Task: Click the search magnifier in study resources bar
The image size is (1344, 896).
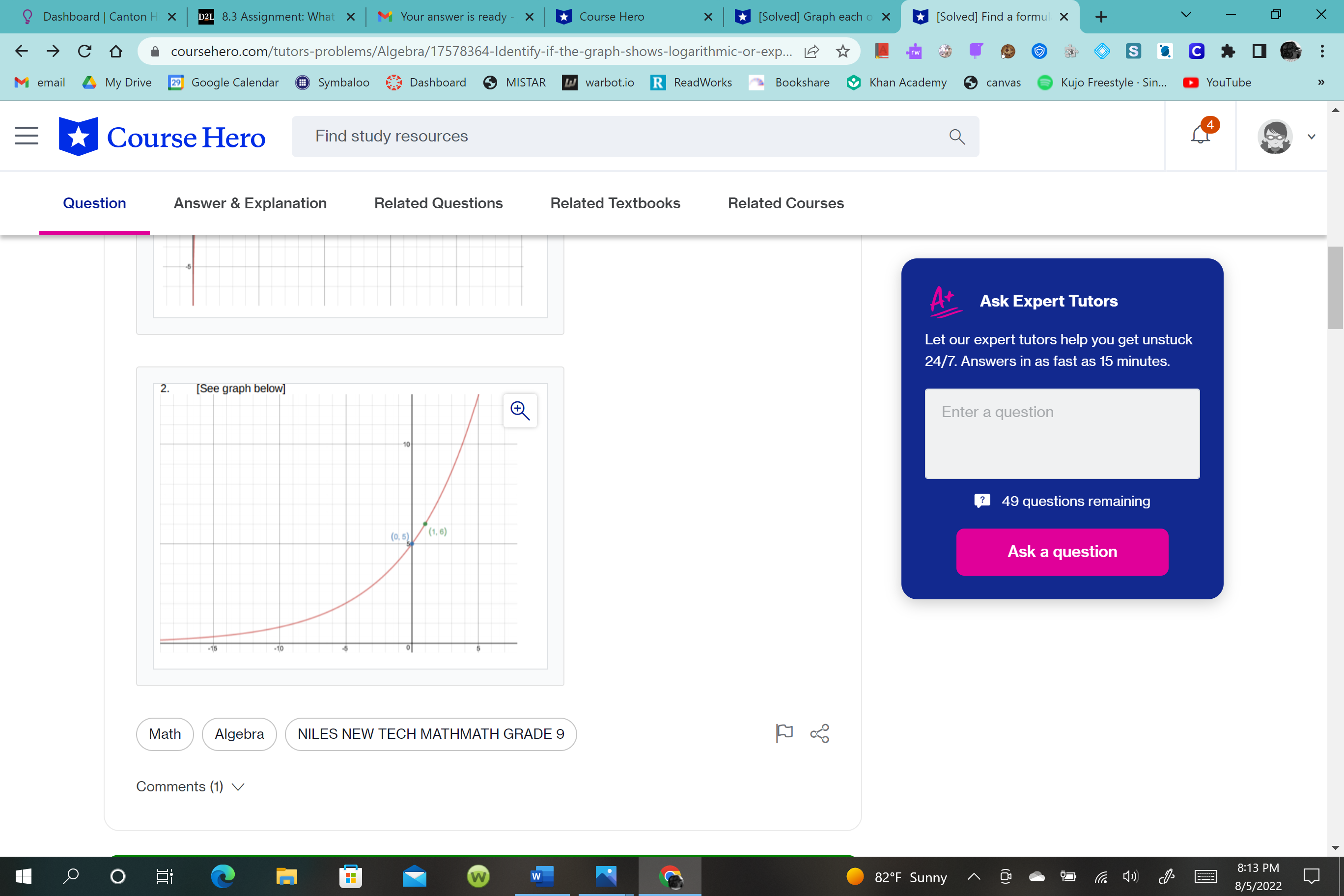Action: tap(956, 137)
